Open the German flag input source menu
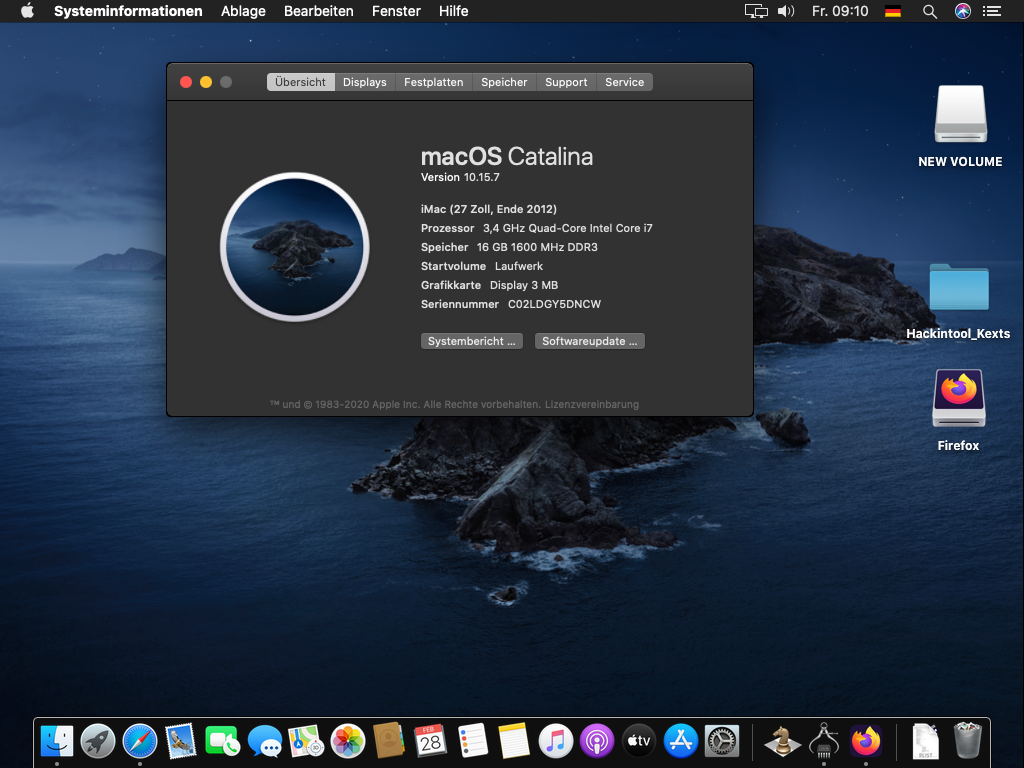The image size is (1024, 768). (893, 11)
